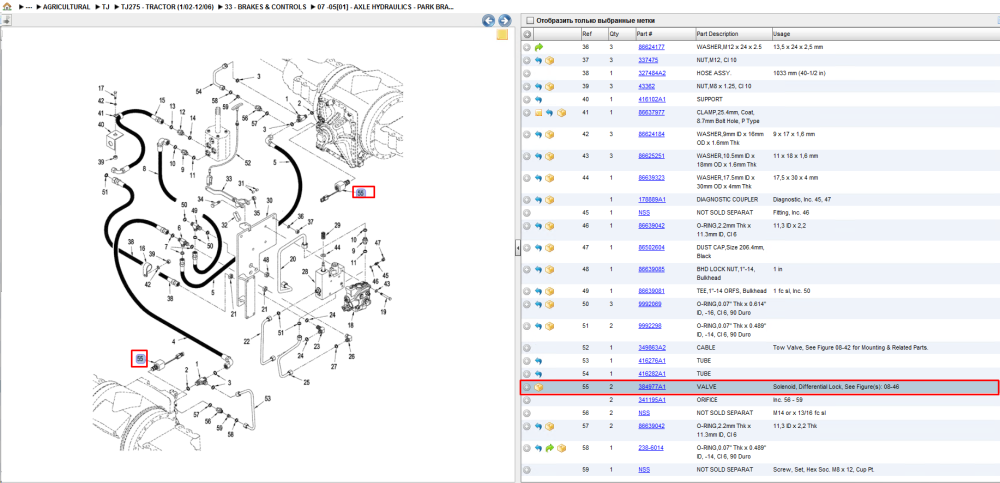The width and height of the screenshot is (1000, 483).
Task: Click the package box icon in row Ref 43
Action: [x=550, y=156]
